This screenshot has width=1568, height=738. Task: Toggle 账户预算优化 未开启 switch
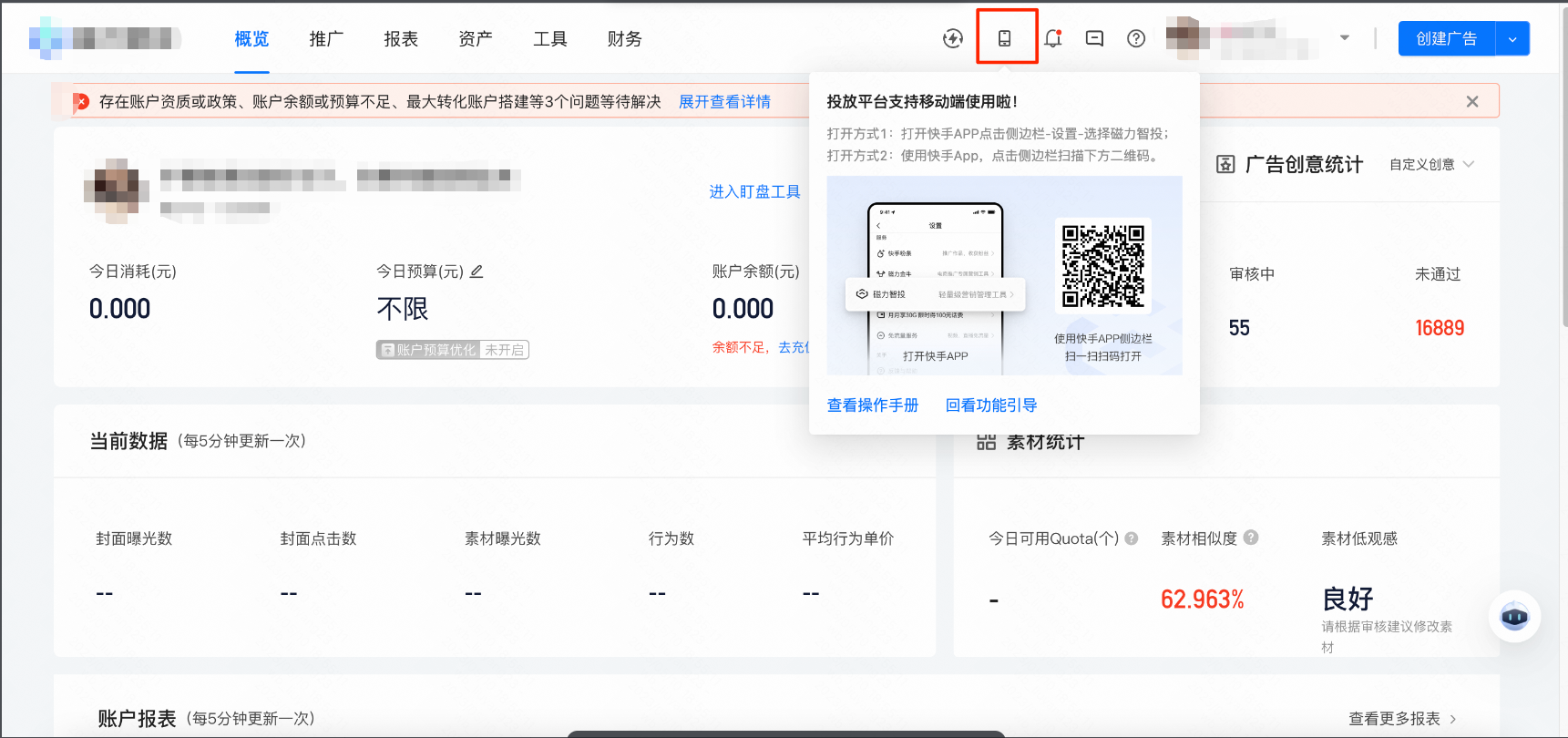click(453, 350)
